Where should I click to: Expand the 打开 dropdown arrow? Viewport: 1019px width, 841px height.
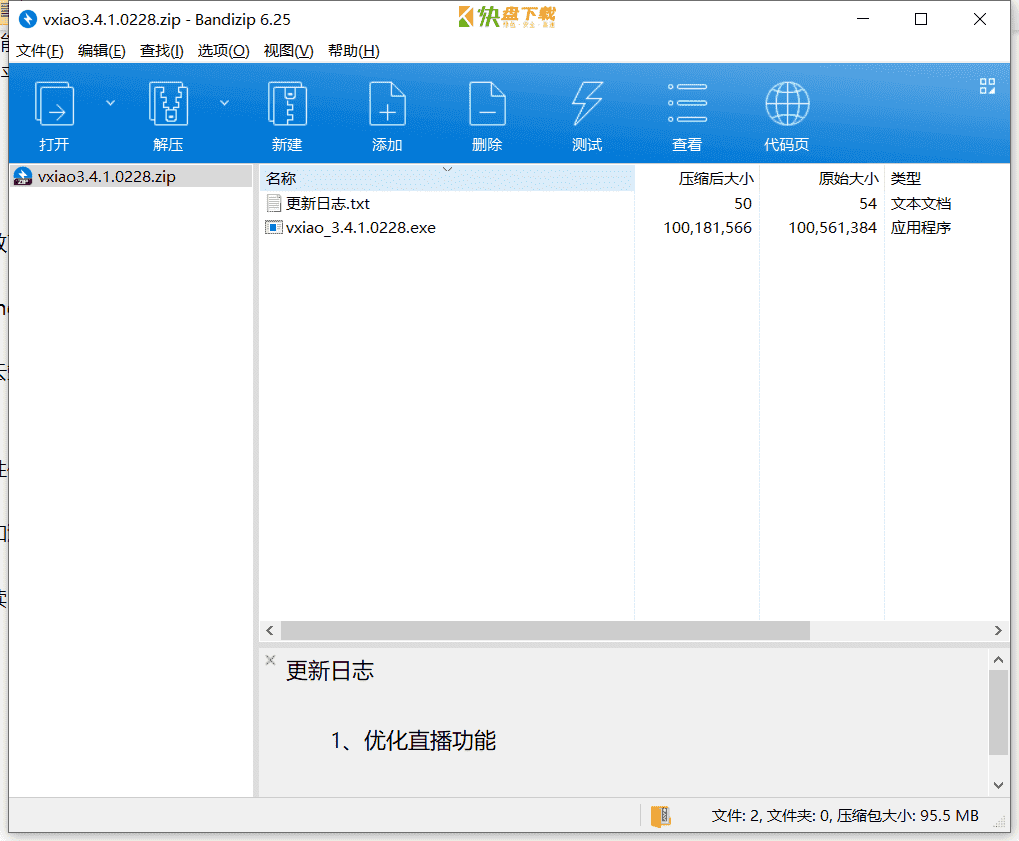pyautogui.click(x=110, y=103)
